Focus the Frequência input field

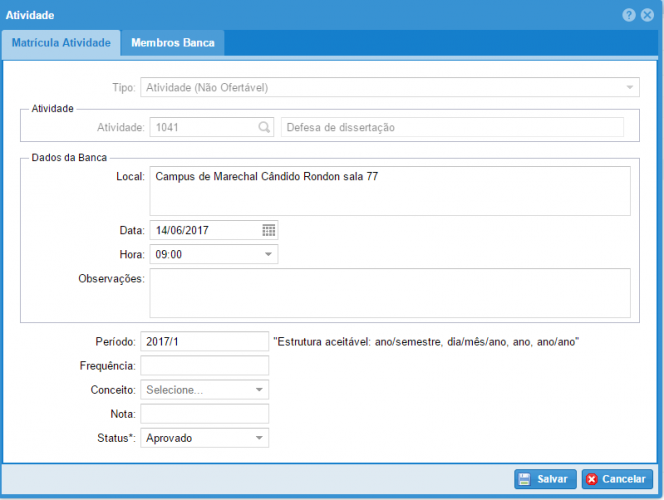tap(205, 366)
